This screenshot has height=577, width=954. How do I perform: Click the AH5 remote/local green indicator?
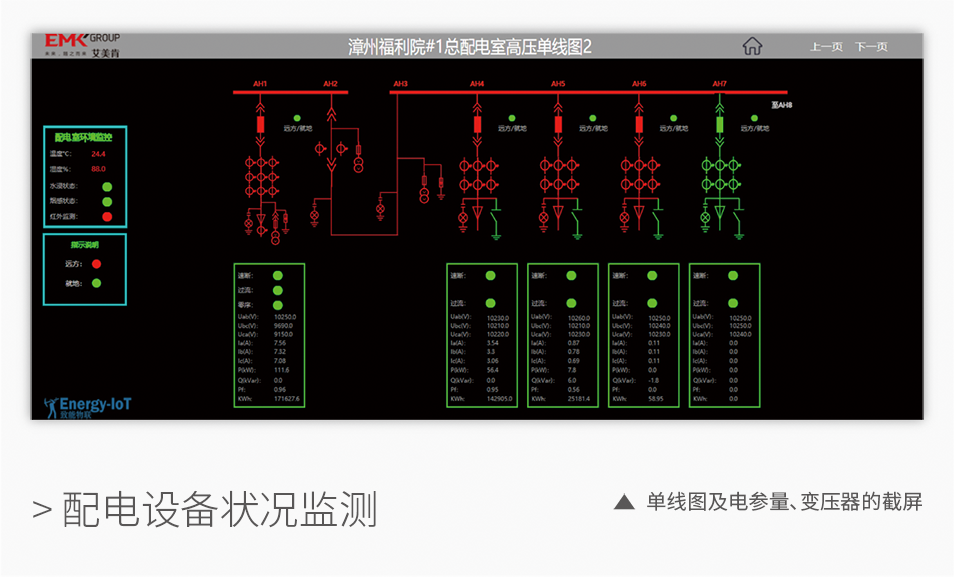click(593, 118)
